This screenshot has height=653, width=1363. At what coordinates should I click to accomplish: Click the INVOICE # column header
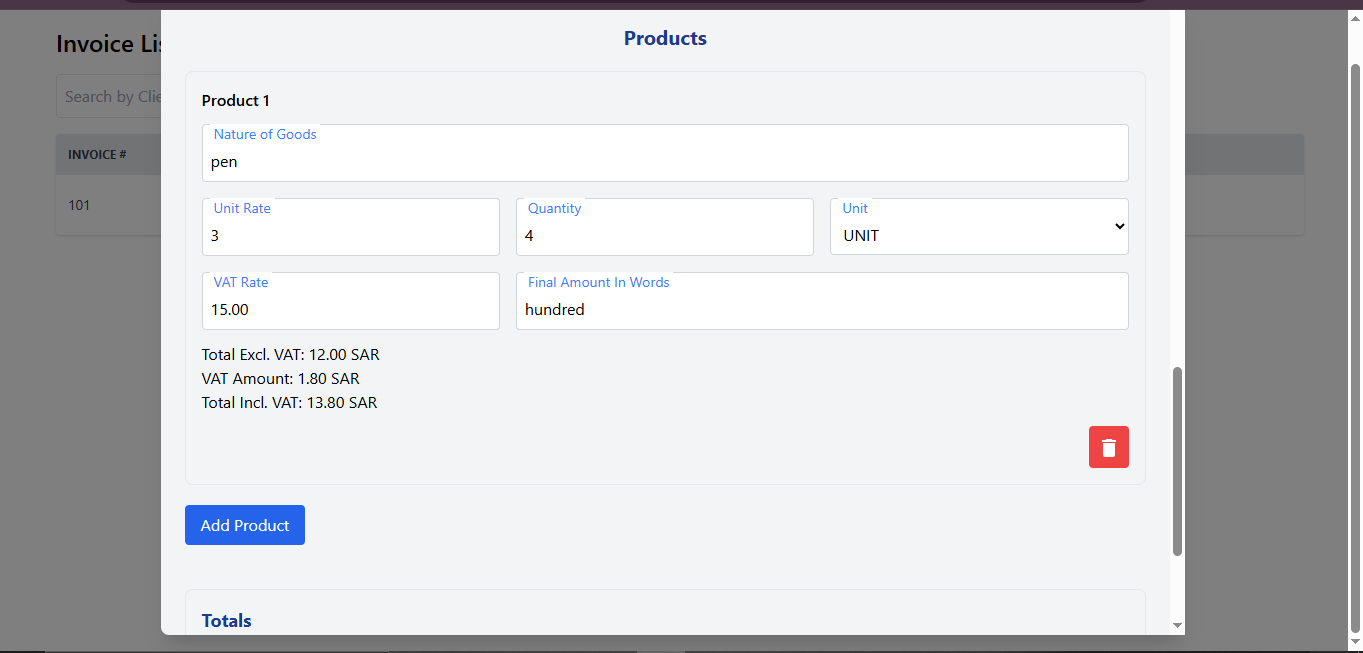(96, 154)
